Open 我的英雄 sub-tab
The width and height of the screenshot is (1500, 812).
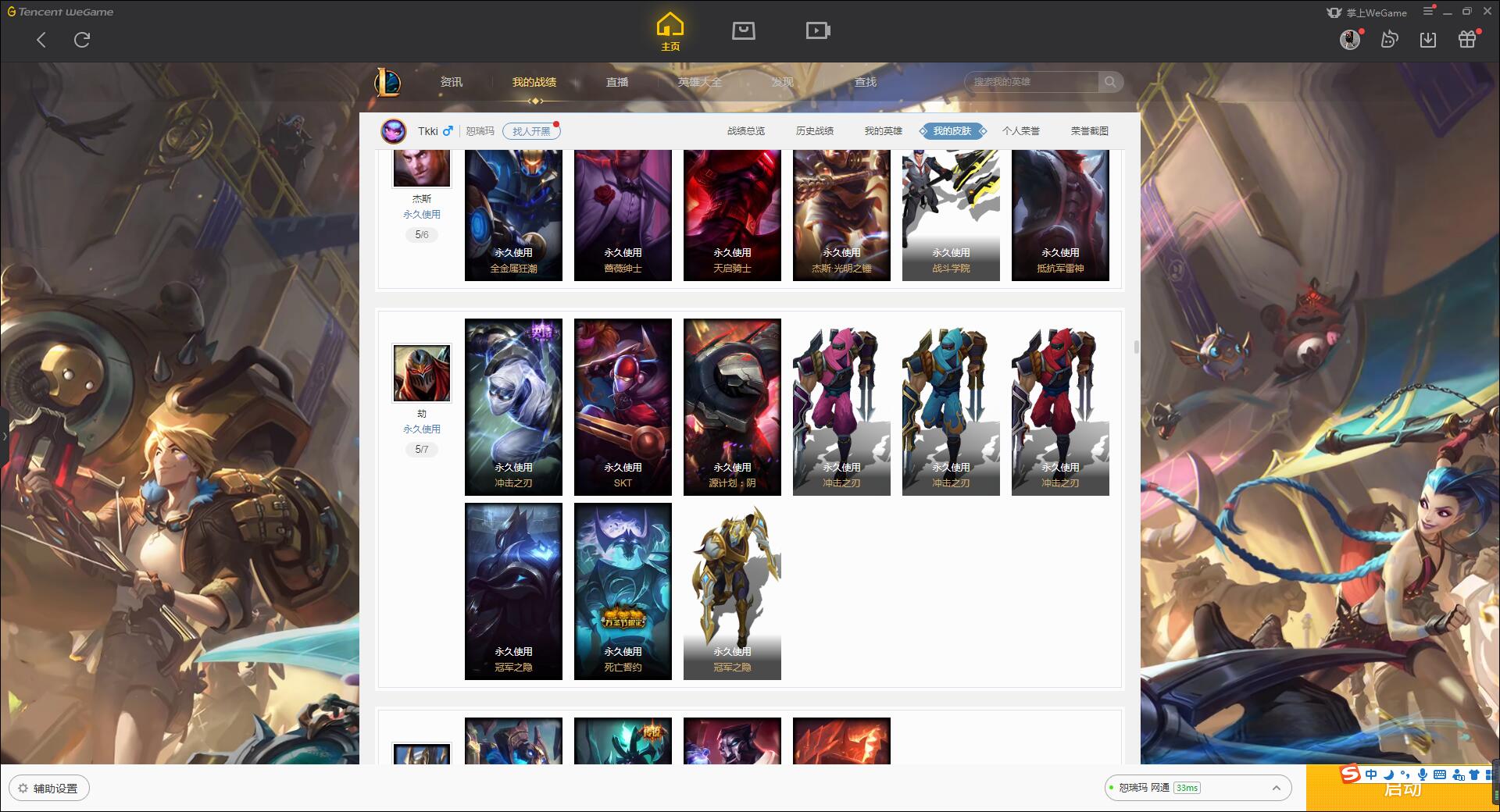point(884,131)
